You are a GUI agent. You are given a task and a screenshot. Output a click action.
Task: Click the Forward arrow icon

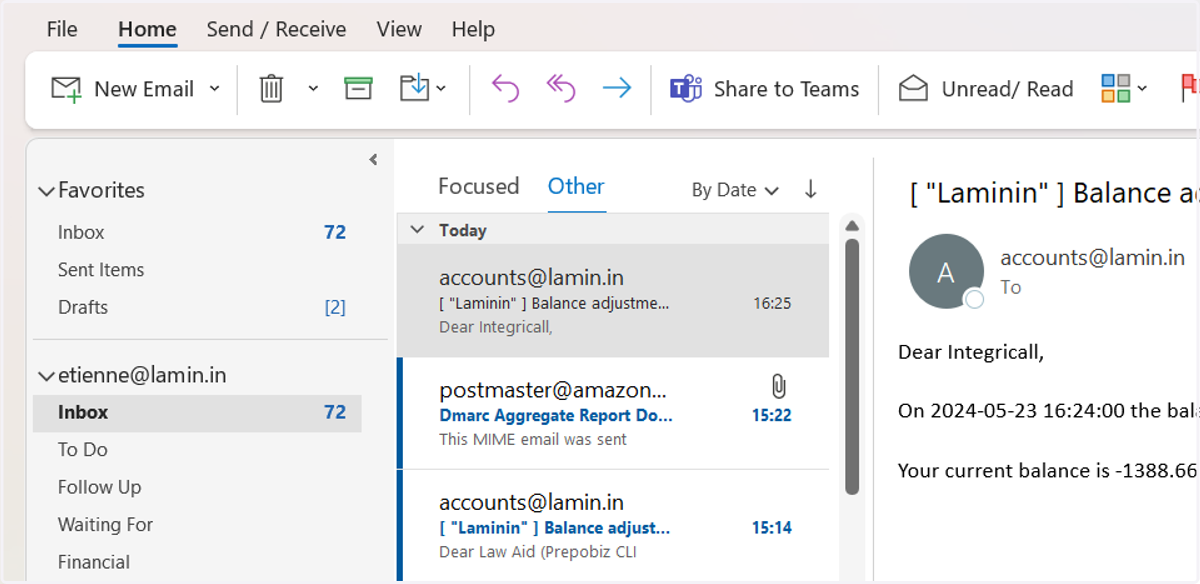pyautogui.click(x=617, y=89)
